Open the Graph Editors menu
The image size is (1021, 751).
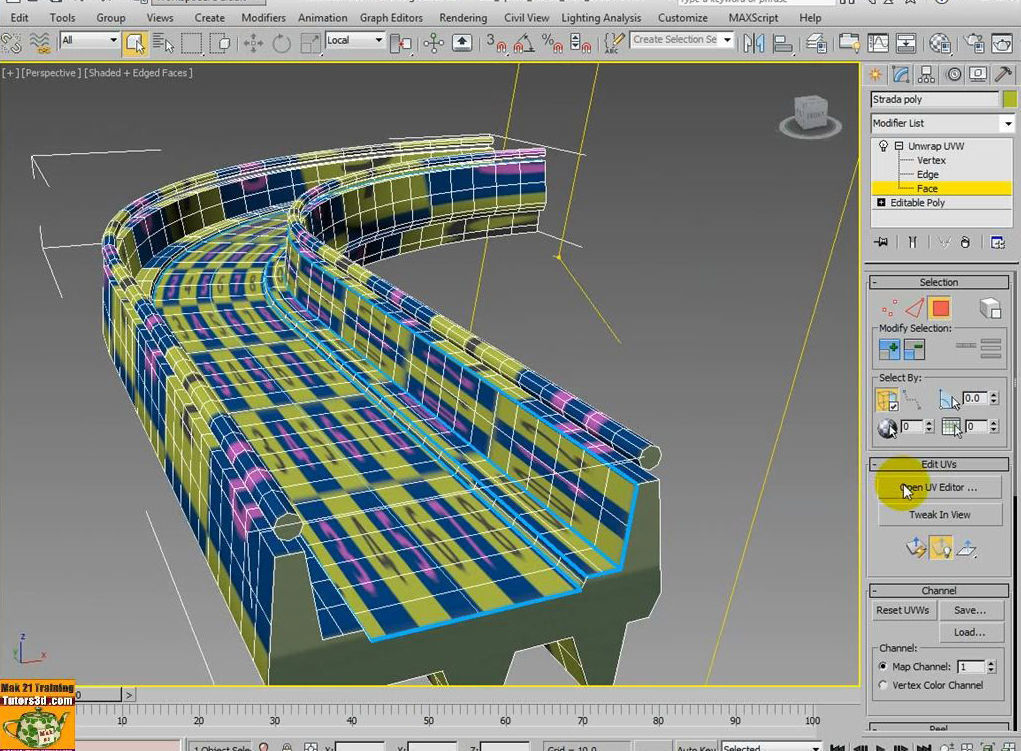[x=391, y=18]
